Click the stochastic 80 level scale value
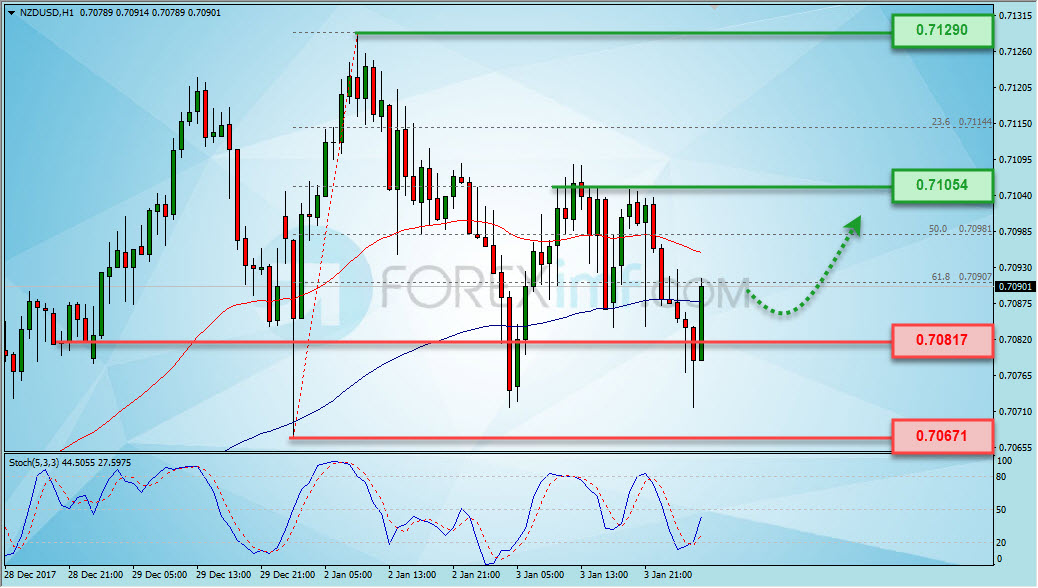This screenshot has height=588, width=1038. coord(1001,477)
